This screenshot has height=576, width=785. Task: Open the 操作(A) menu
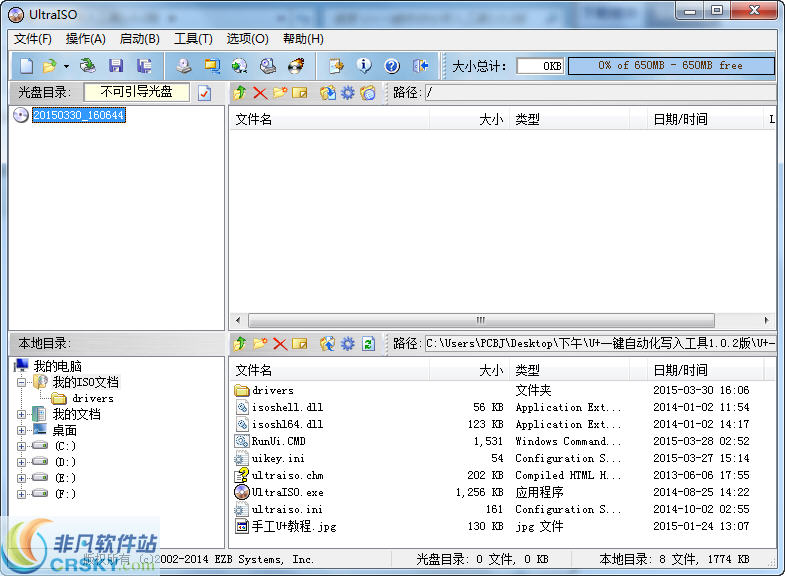(x=86, y=39)
